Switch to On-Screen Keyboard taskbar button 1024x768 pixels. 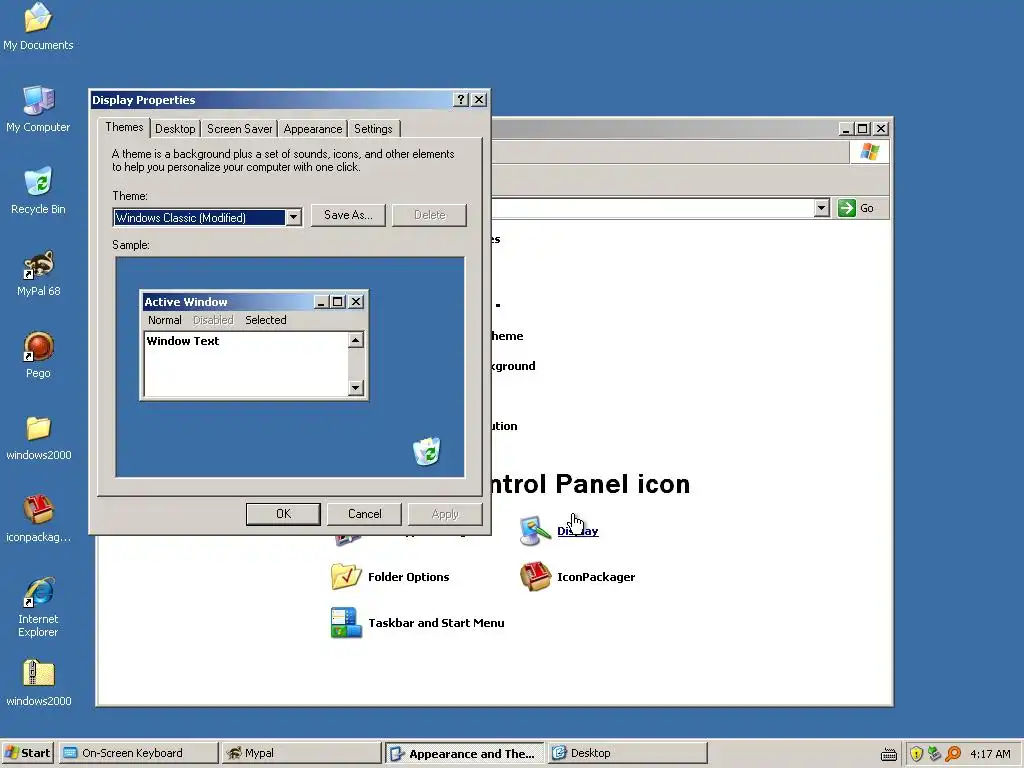point(138,753)
